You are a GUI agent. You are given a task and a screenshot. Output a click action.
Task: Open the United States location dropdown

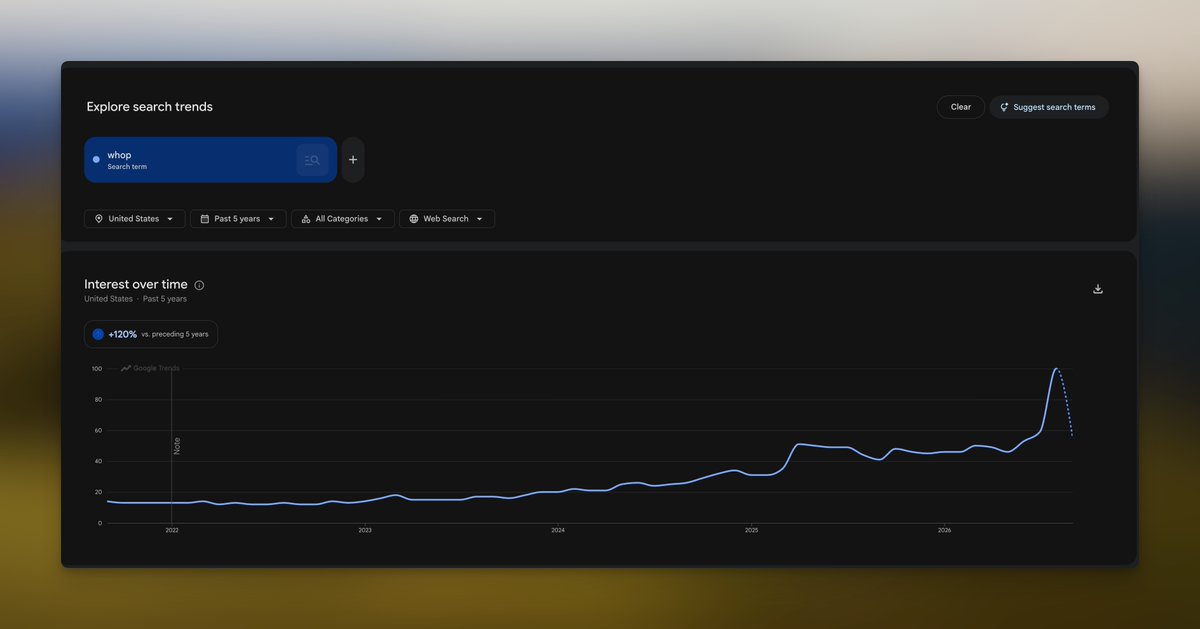click(x=135, y=219)
